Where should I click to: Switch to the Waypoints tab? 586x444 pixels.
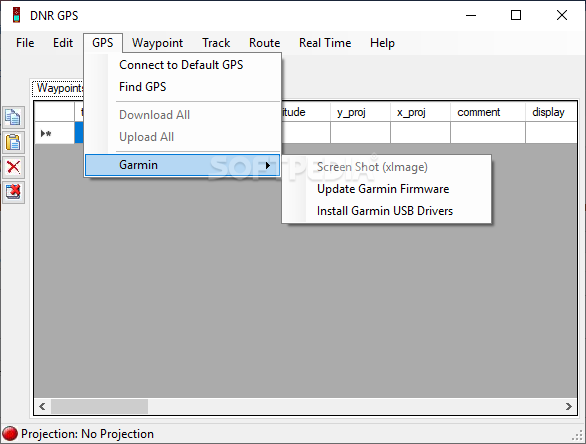[58, 88]
